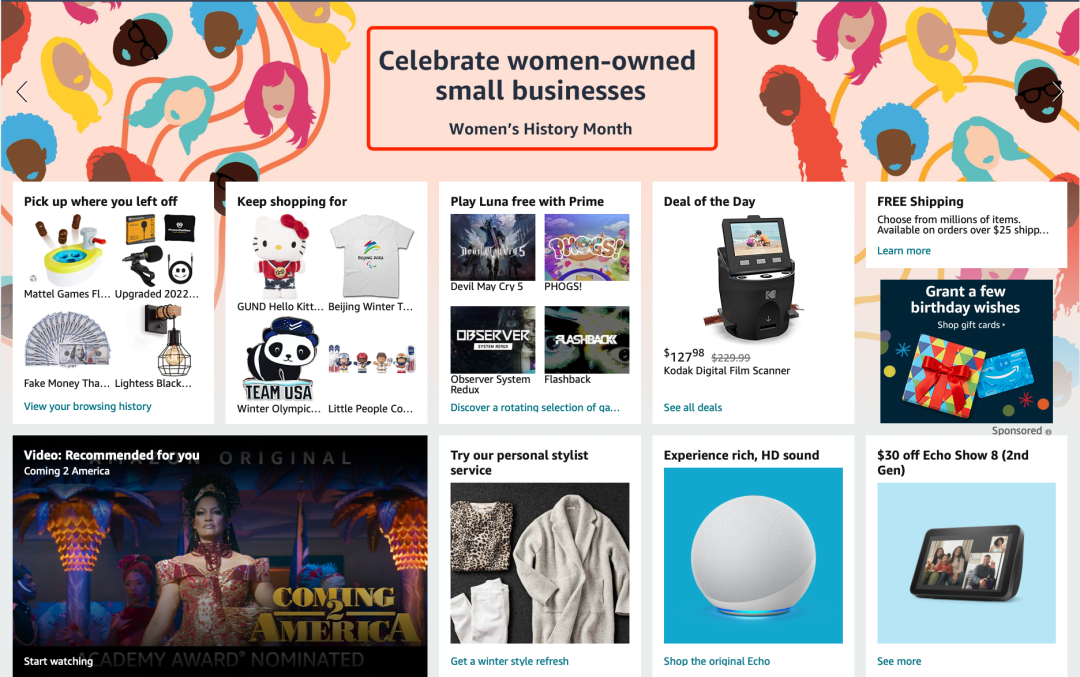Open View your browsing history link
The height and width of the screenshot is (677, 1080).
point(87,406)
